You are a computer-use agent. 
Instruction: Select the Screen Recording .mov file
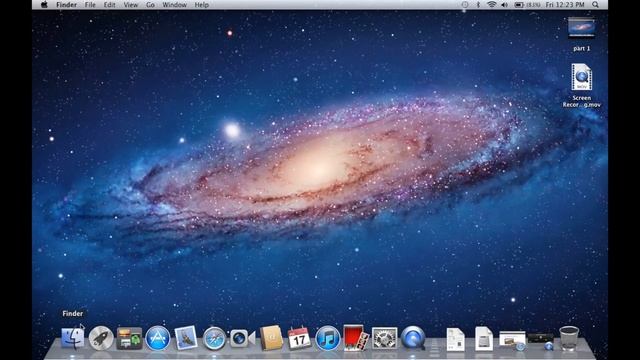pyautogui.click(x=581, y=85)
